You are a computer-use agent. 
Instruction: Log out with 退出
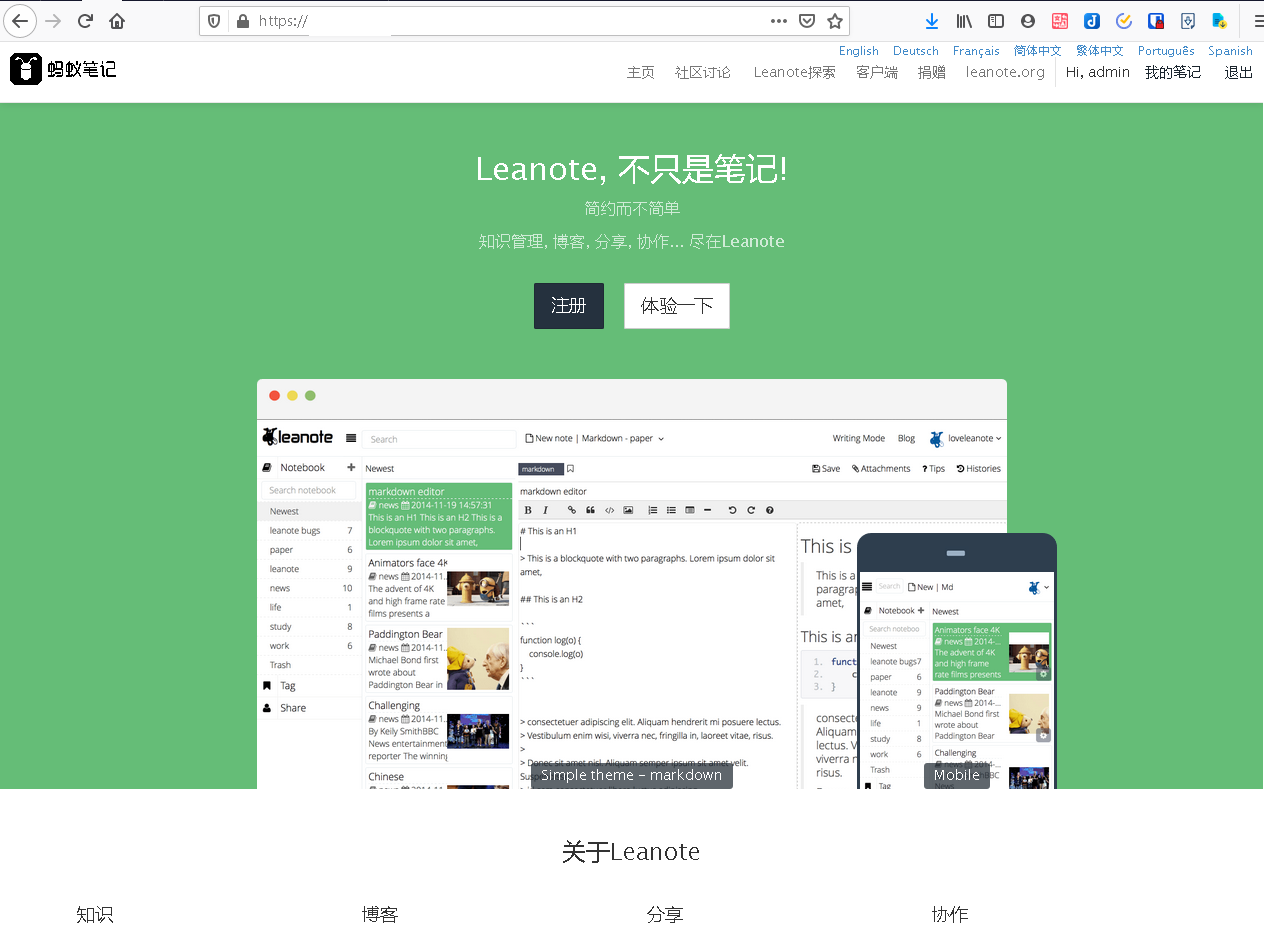tap(1239, 73)
